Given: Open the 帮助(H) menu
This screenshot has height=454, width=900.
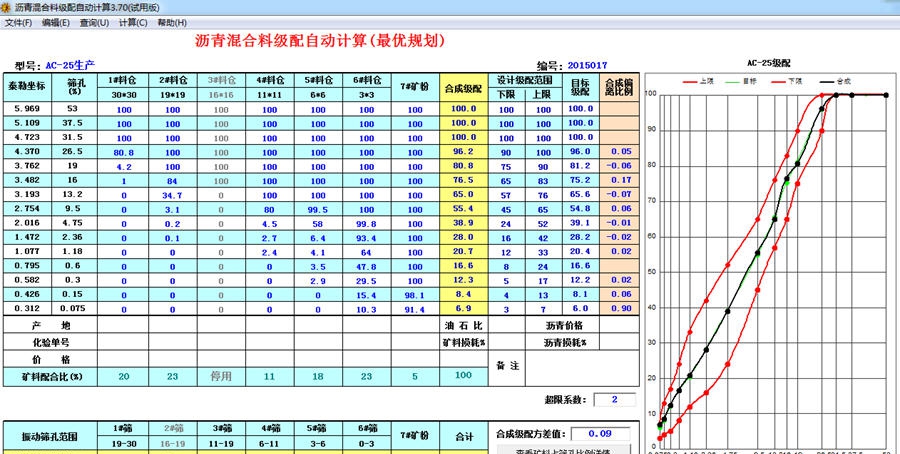Looking at the screenshot, I should click(172, 23).
